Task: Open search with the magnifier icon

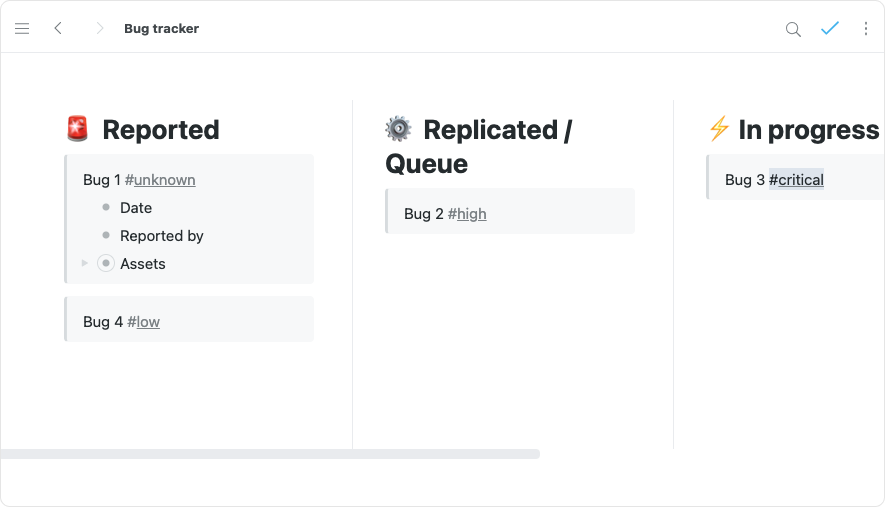Action: [793, 29]
